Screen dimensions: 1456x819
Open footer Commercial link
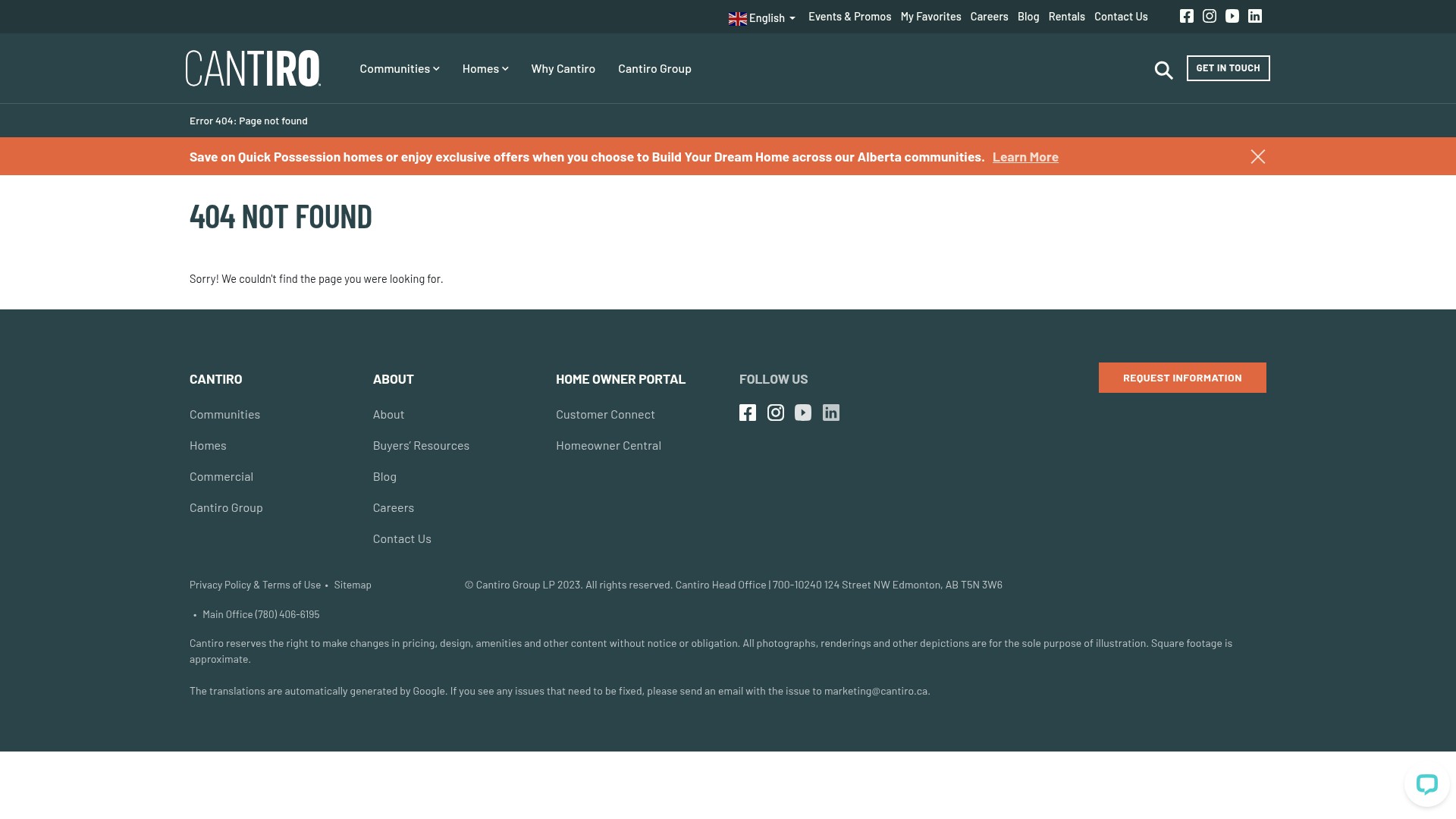(x=221, y=476)
